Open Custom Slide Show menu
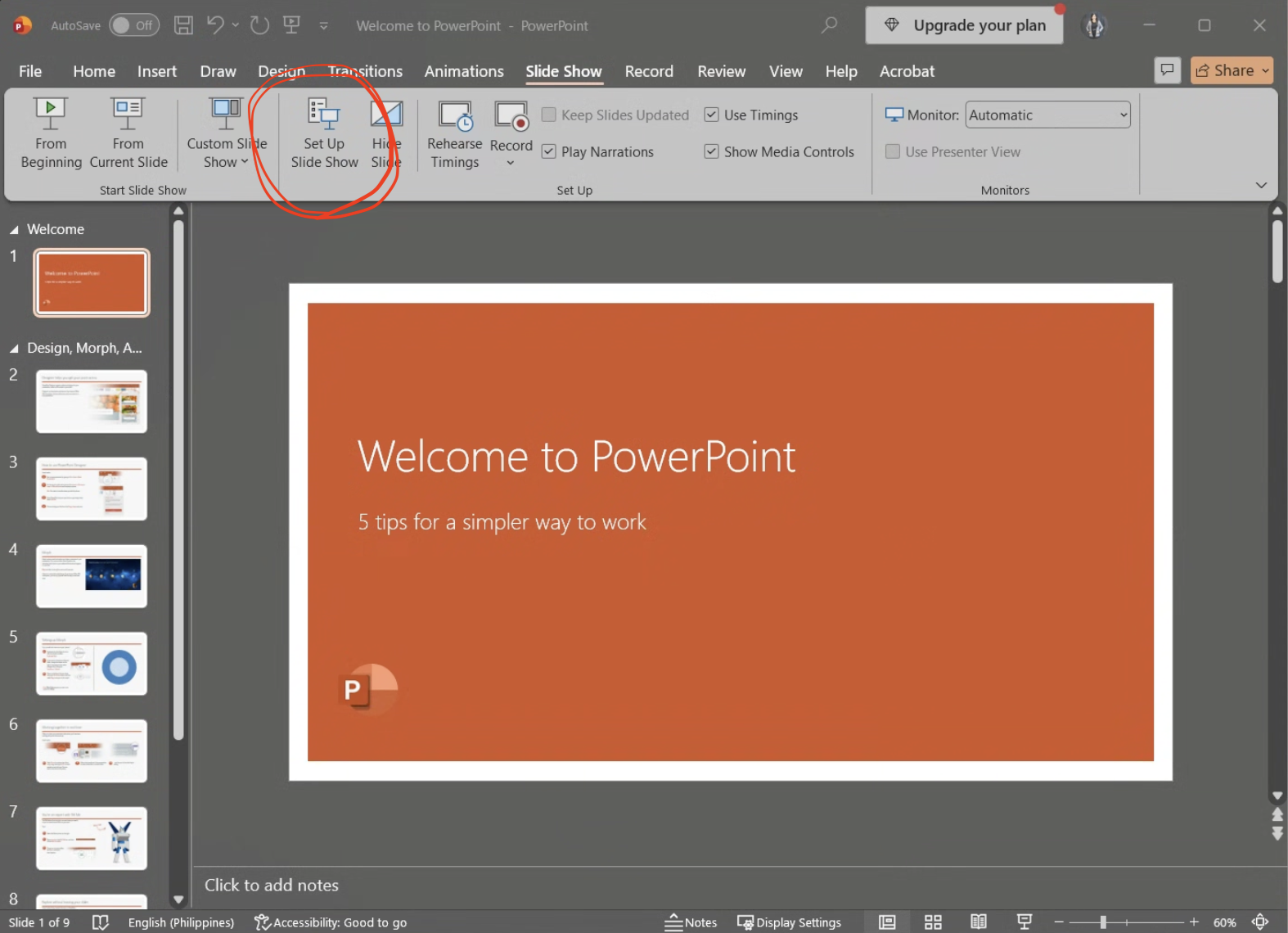The height and width of the screenshot is (933, 1288). tap(227, 133)
